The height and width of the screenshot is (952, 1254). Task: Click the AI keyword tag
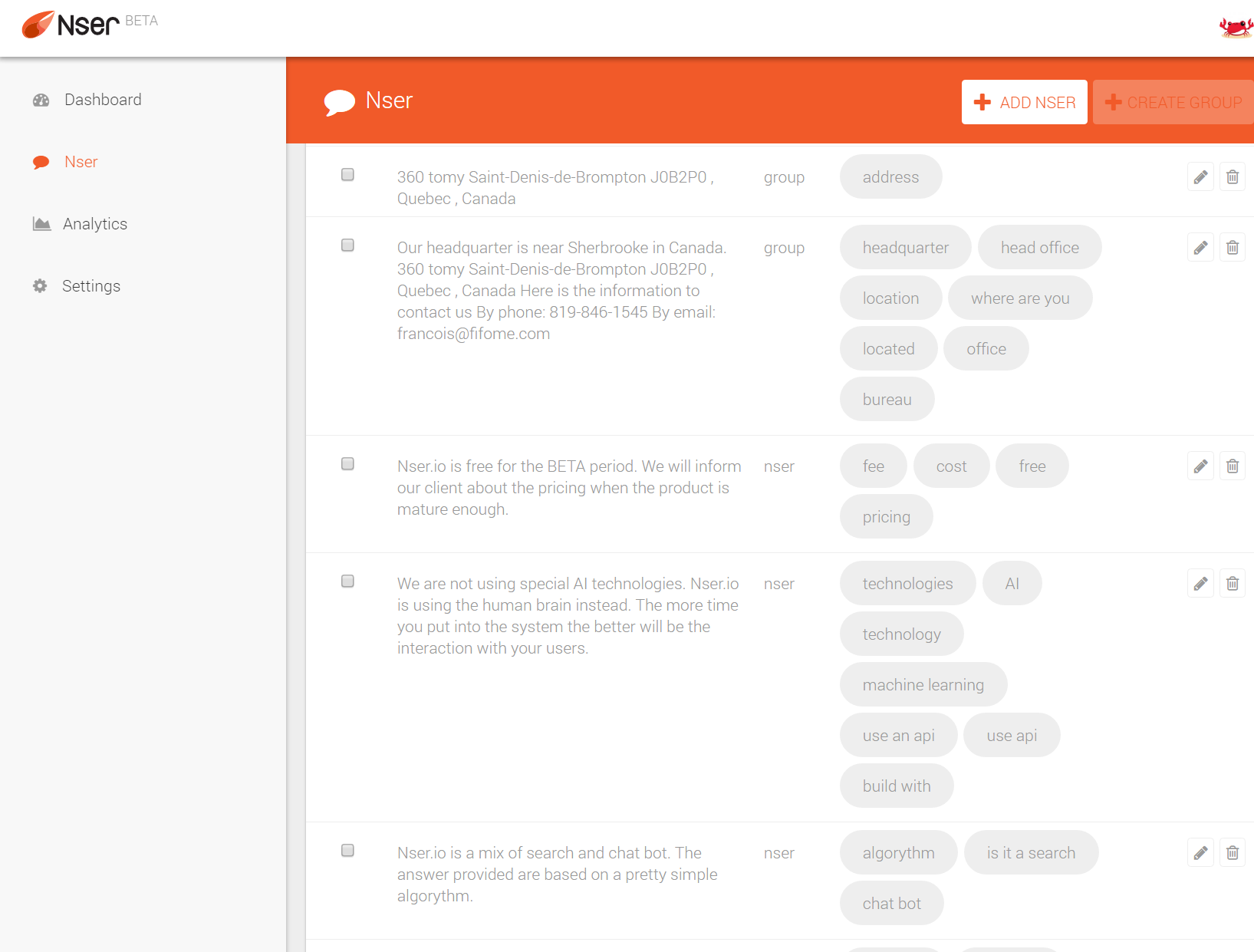point(1012,584)
